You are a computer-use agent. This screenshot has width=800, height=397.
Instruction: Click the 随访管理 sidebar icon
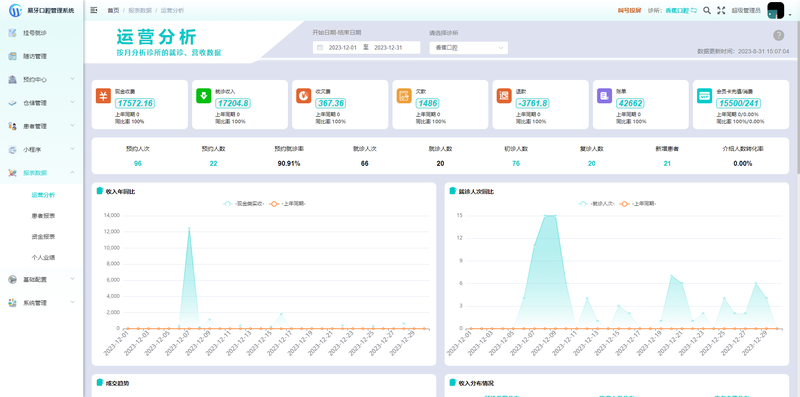coord(13,56)
